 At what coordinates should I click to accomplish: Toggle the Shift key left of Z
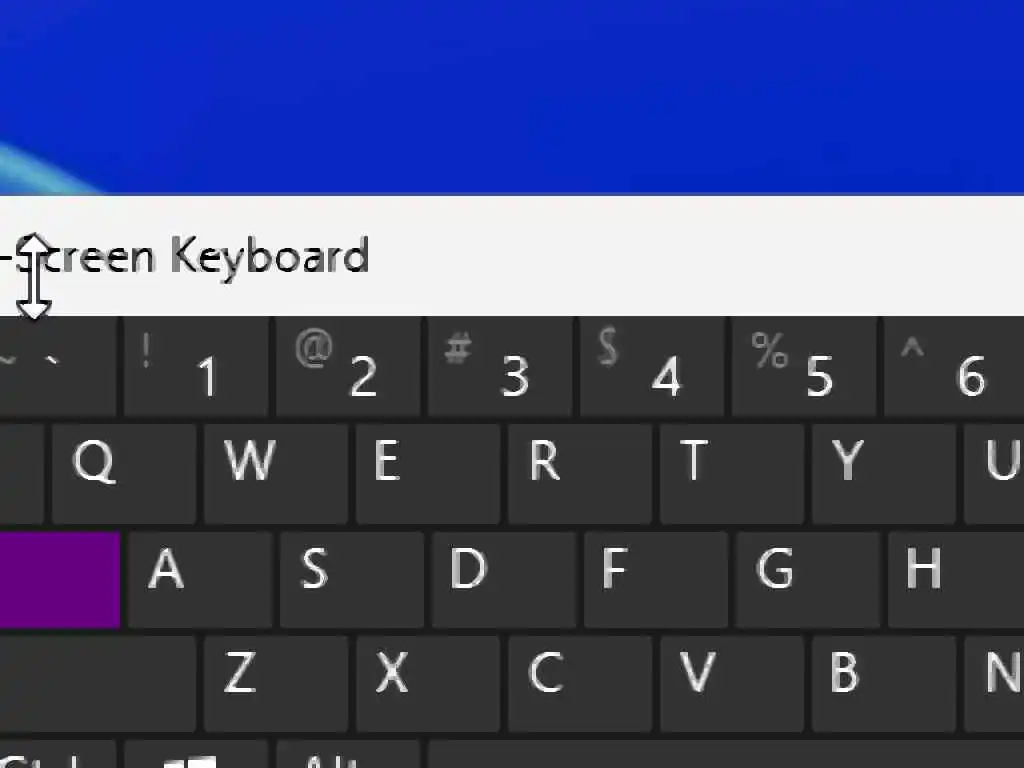click(x=98, y=684)
